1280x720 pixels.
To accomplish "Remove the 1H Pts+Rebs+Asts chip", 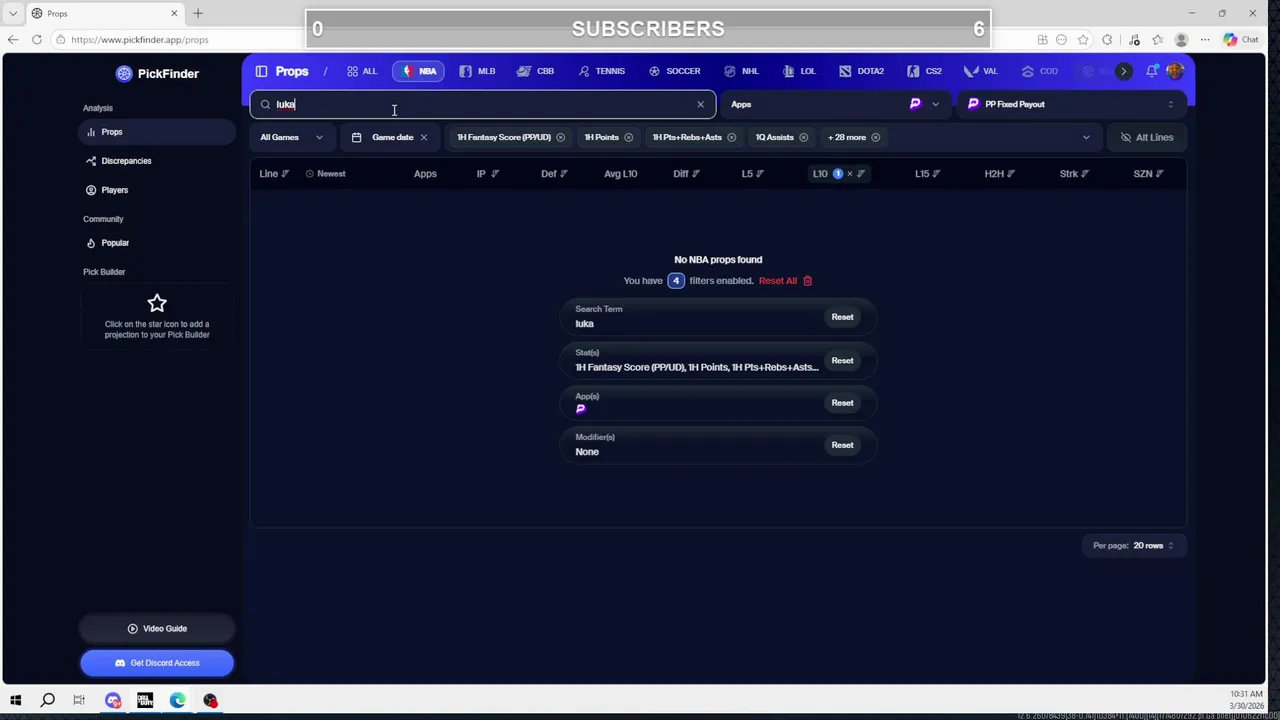I will pos(731,137).
